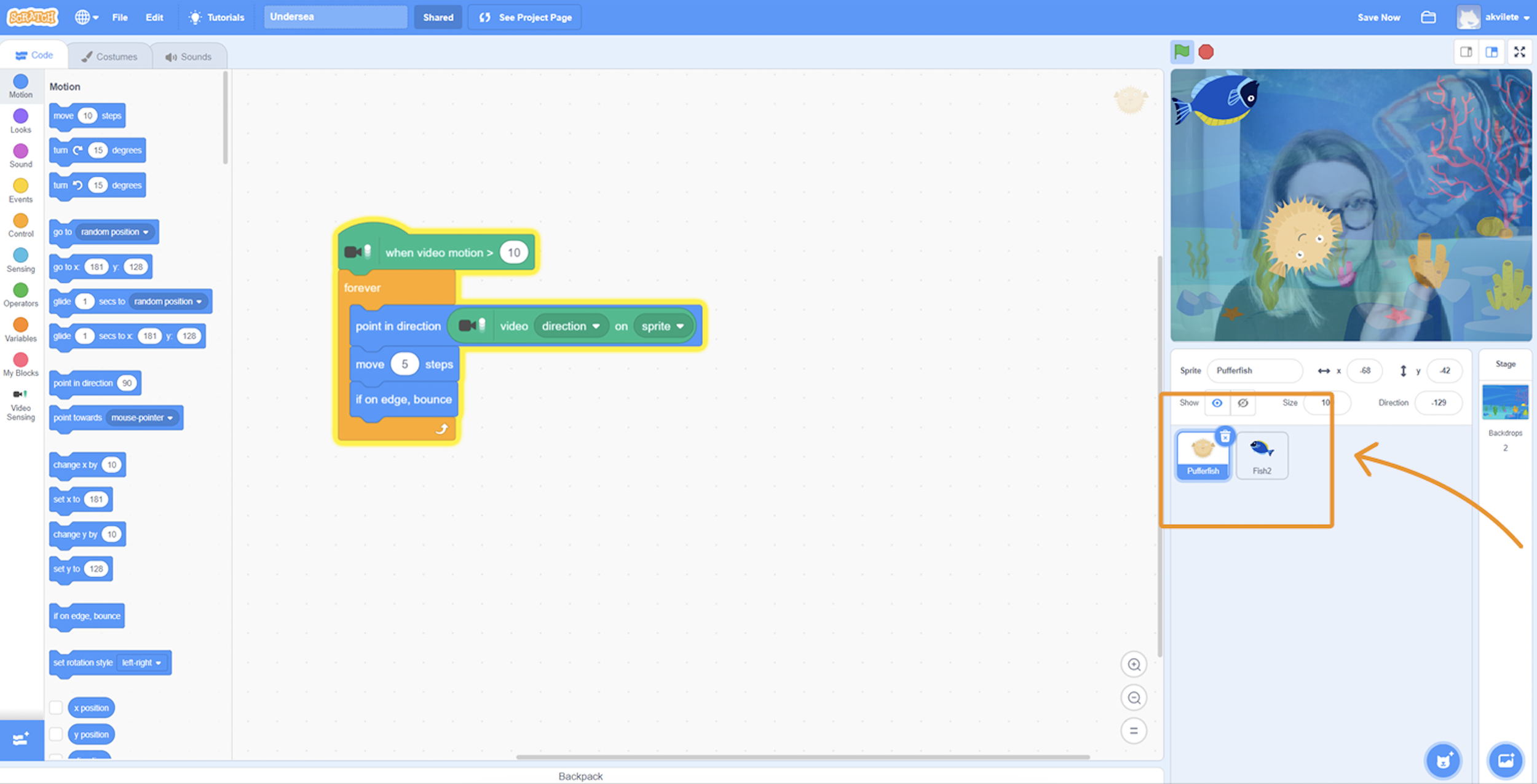Enter full screen stage mode

[1519, 52]
